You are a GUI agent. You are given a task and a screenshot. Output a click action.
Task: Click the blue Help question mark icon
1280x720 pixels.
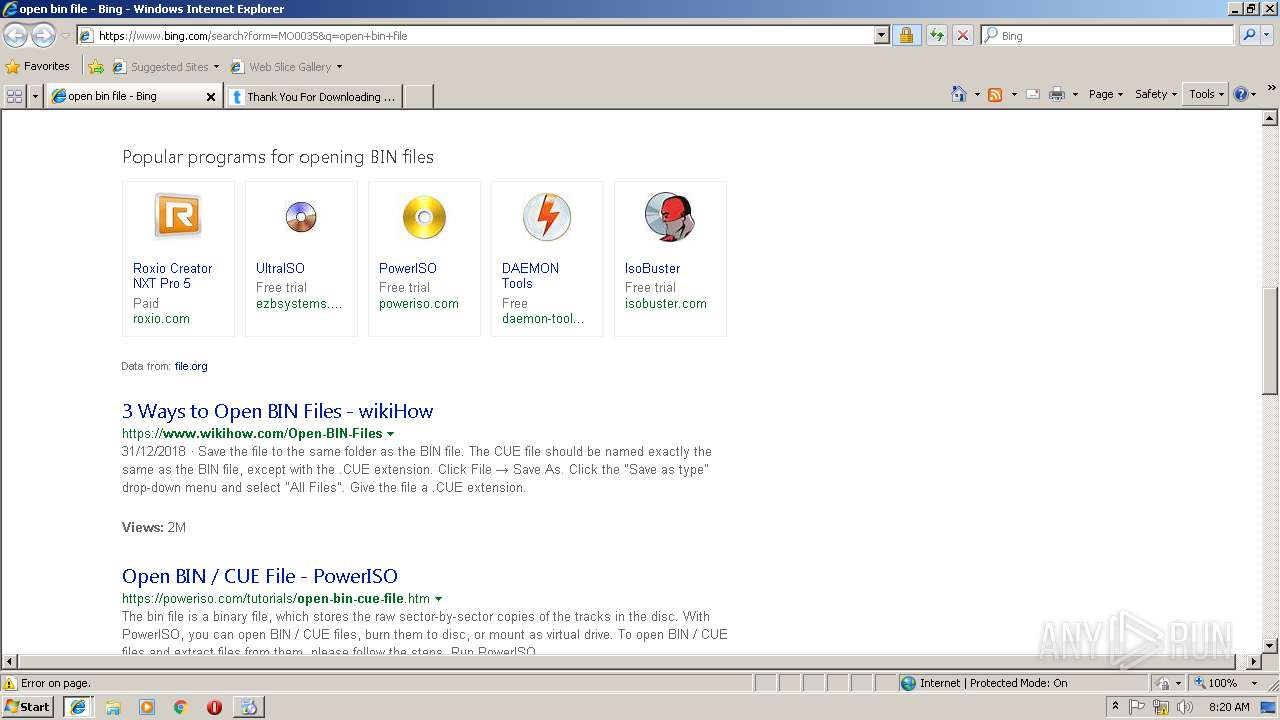pyautogui.click(x=1241, y=94)
